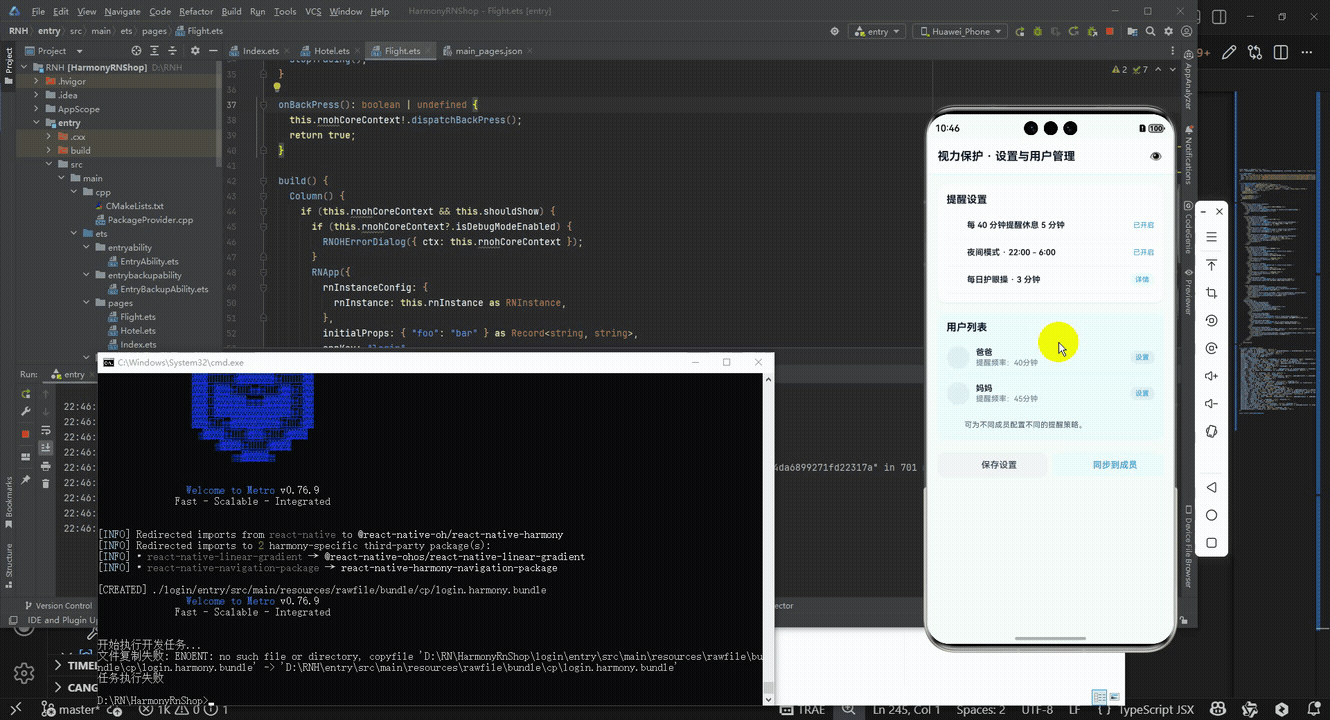Expand the AppScope folder

pos(37,109)
